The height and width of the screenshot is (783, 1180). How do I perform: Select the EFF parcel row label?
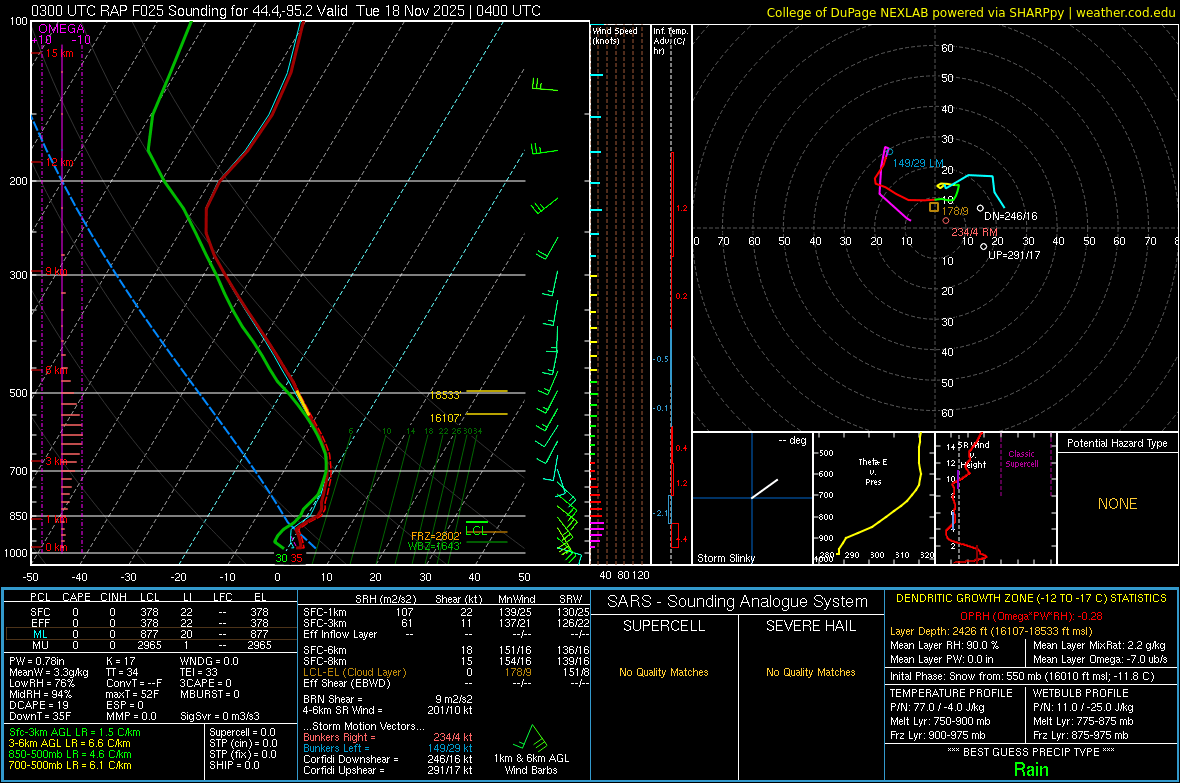coord(40,623)
